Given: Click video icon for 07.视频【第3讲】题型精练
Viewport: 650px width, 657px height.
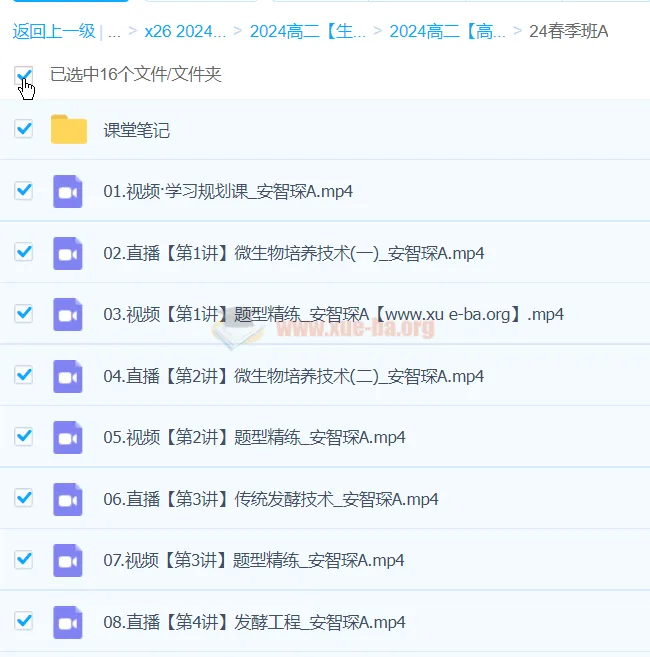Looking at the screenshot, I should 68,560.
